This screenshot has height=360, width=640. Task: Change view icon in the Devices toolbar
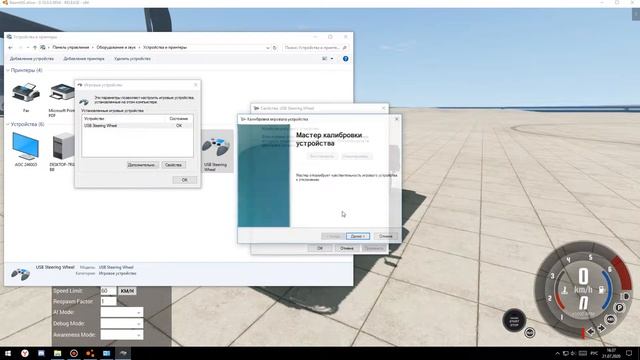click(324, 59)
